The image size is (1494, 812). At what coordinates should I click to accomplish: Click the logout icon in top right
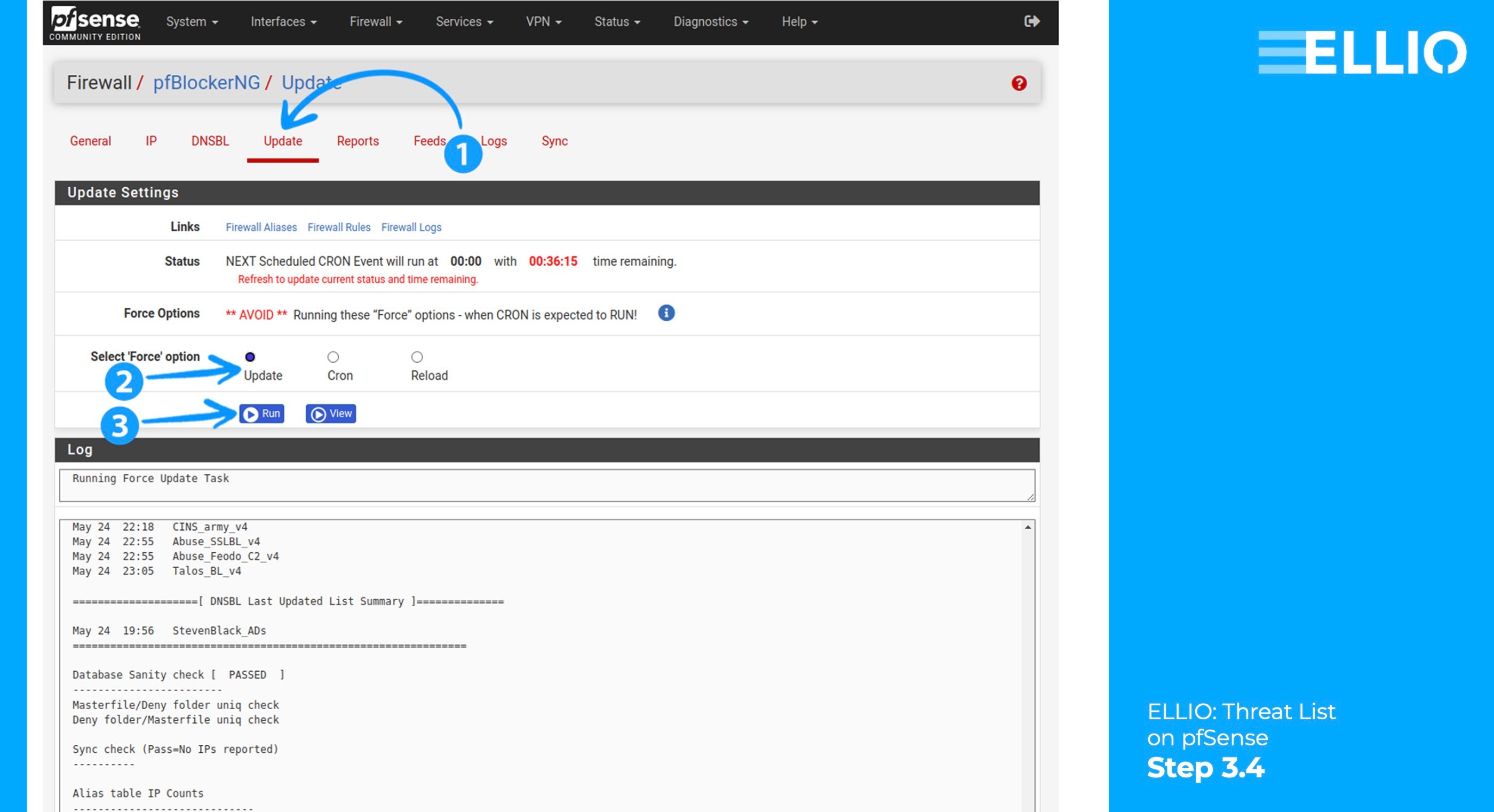point(1032,21)
